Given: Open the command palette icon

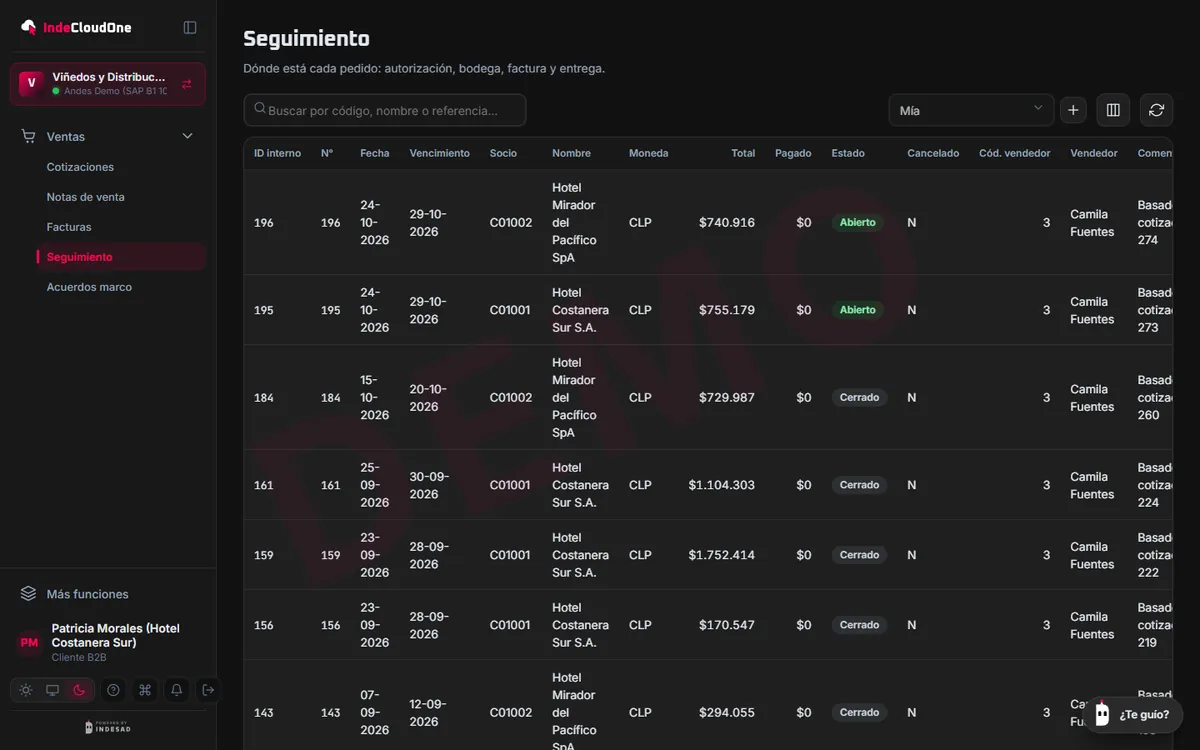Looking at the screenshot, I should (145, 690).
